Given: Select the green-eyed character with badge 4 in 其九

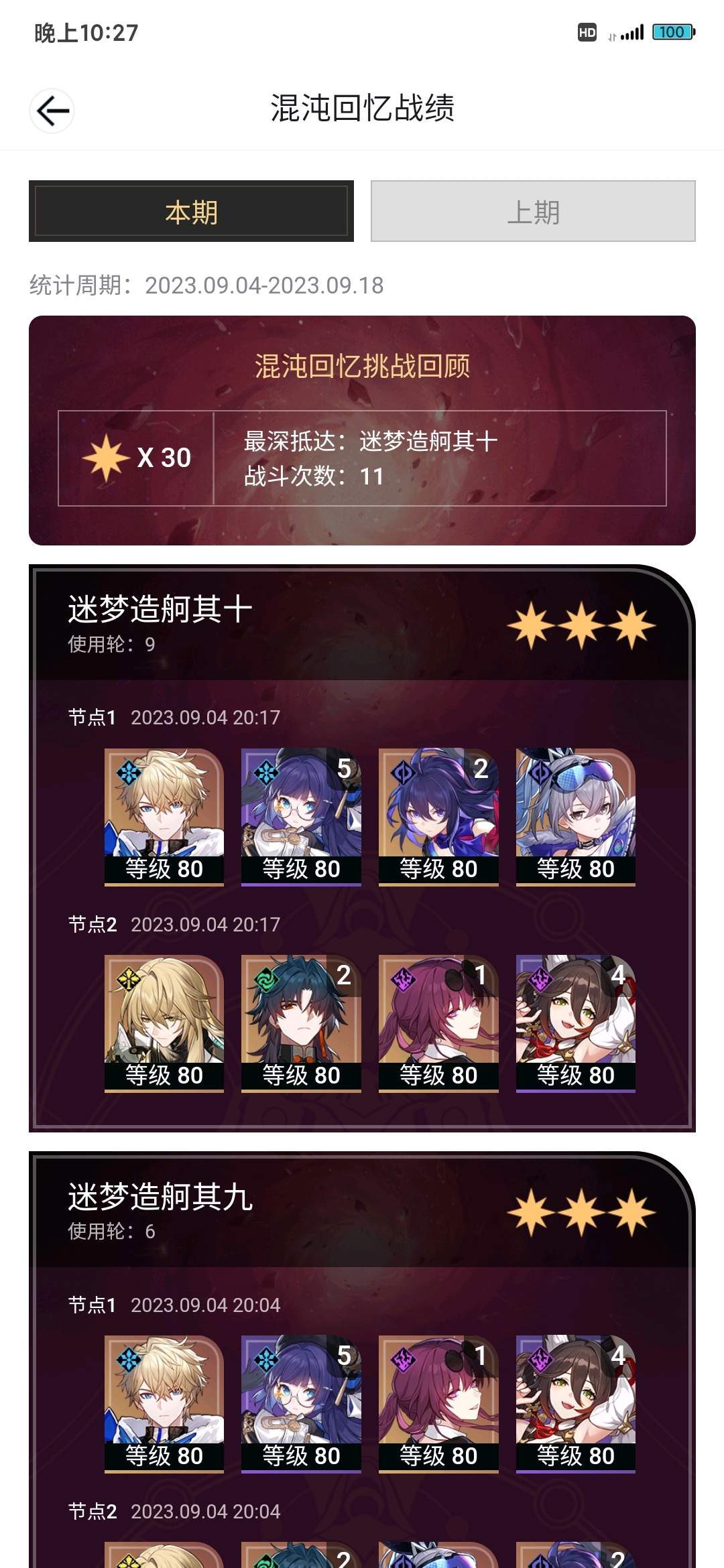Looking at the screenshot, I should pyautogui.click(x=576, y=1404).
